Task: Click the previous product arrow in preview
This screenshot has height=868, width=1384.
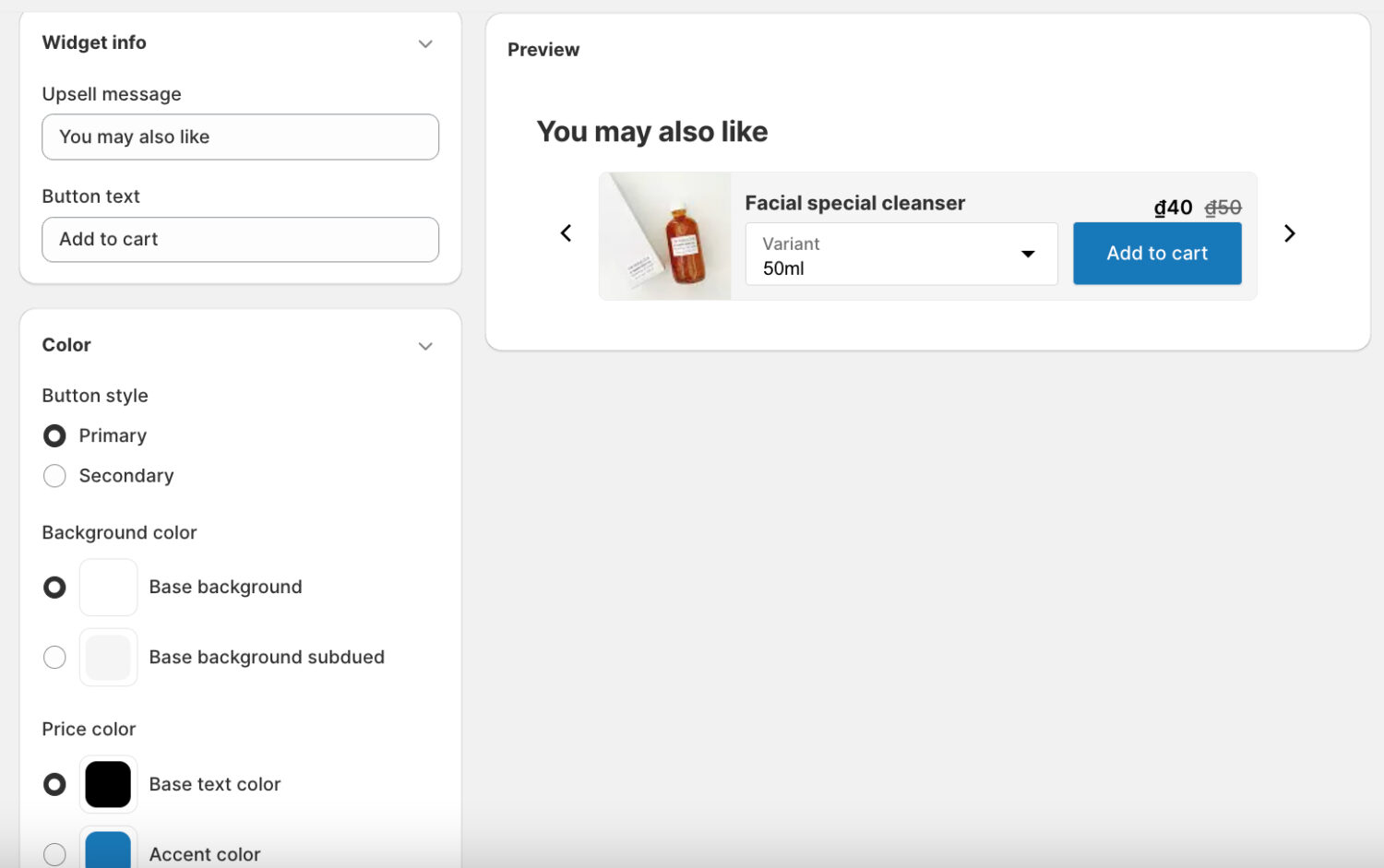Action: click(x=567, y=233)
